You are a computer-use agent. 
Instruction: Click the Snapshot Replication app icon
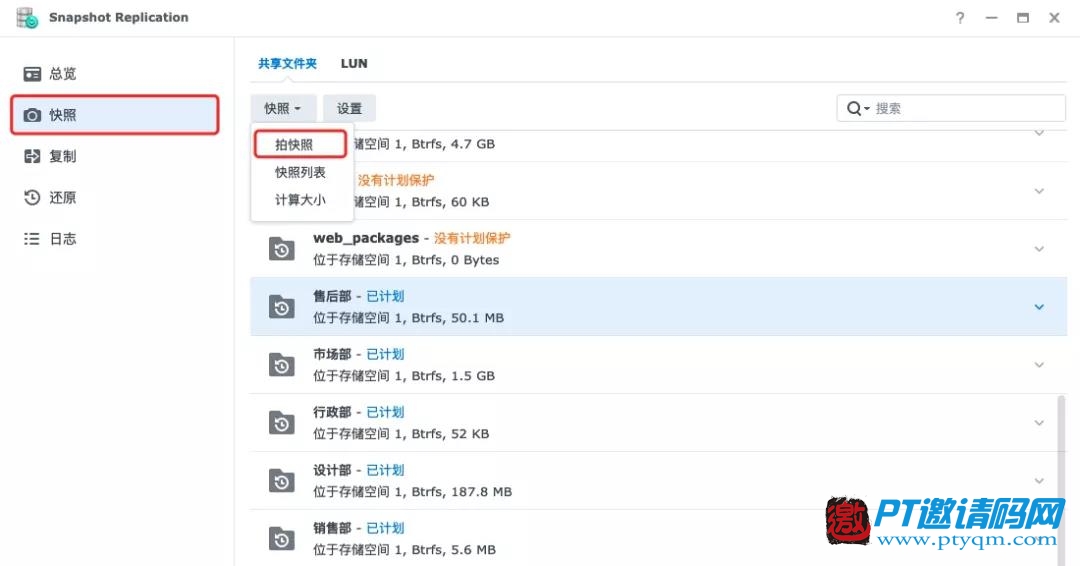tap(27, 18)
